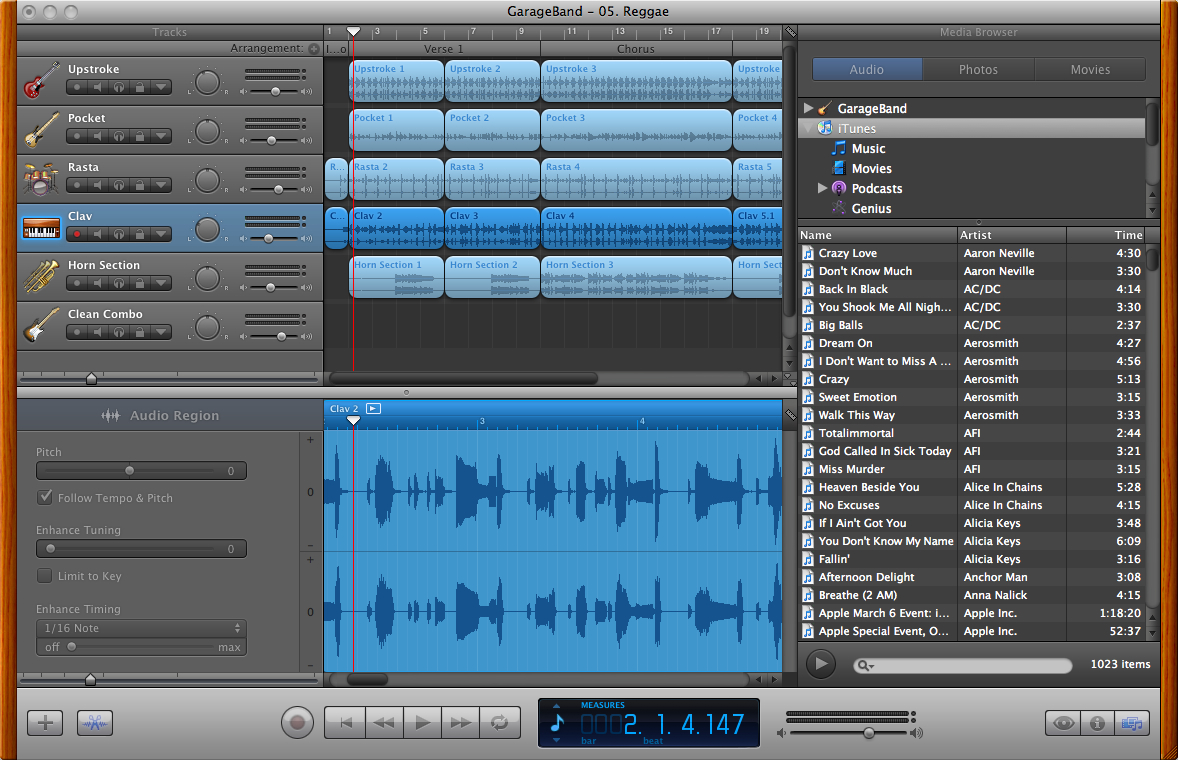
Task: Select Genius under iTunes
Action: pyautogui.click(x=871, y=208)
